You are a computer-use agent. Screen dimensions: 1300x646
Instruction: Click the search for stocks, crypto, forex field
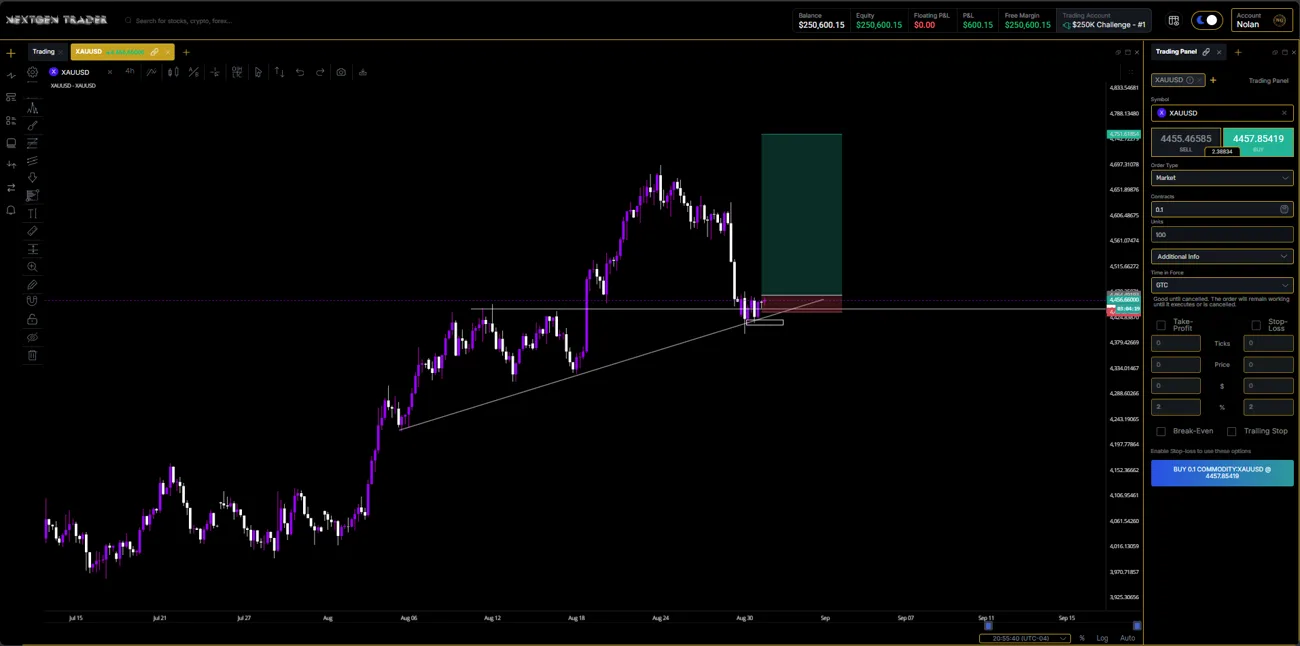pyautogui.click(x=184, y=20)
